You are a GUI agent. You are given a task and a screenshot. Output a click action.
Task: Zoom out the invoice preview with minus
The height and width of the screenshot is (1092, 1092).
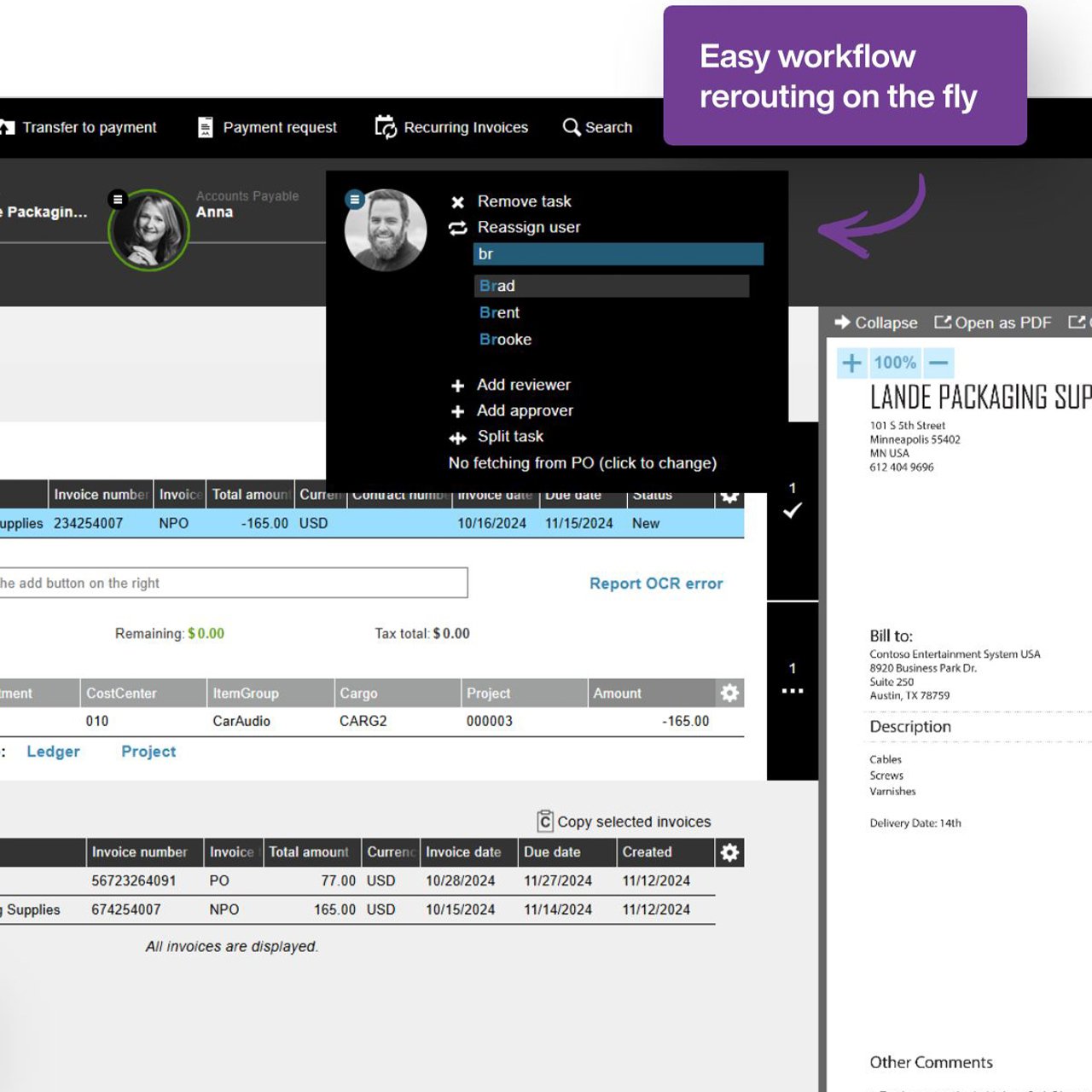point(938,363)
